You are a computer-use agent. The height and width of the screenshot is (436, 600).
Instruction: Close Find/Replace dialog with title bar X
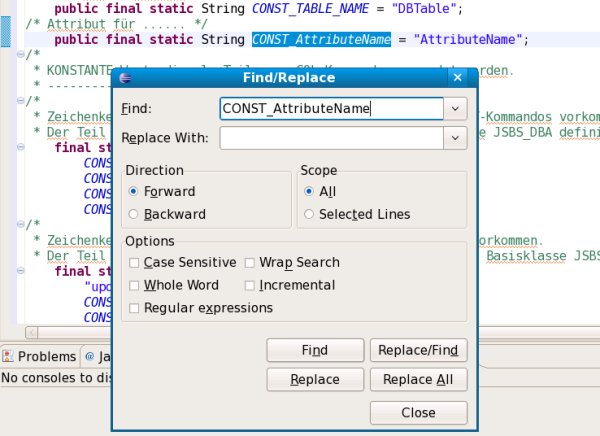pos(458,77)
